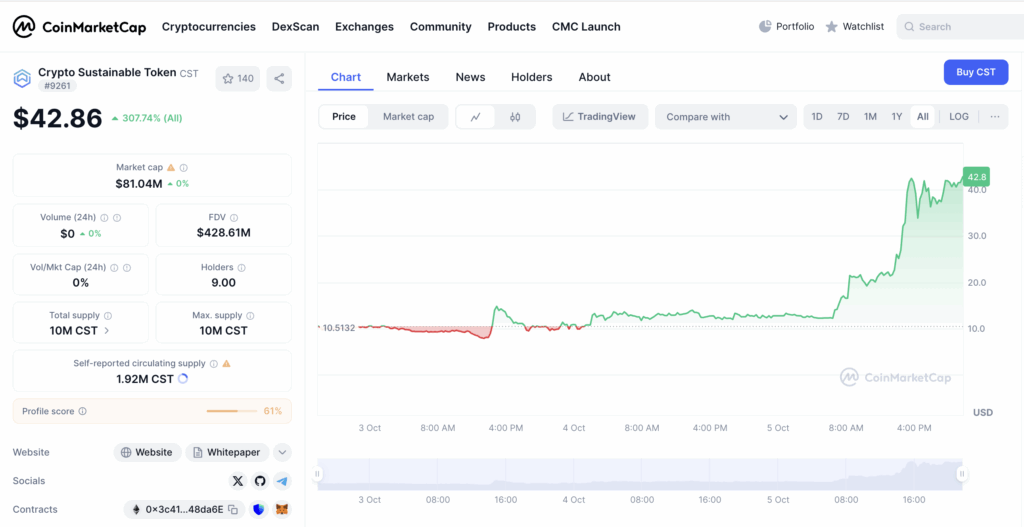This screenshot has width=1024, height=527.
Task: Expand more links chevron next to Whitepaper
Action: 282,452
